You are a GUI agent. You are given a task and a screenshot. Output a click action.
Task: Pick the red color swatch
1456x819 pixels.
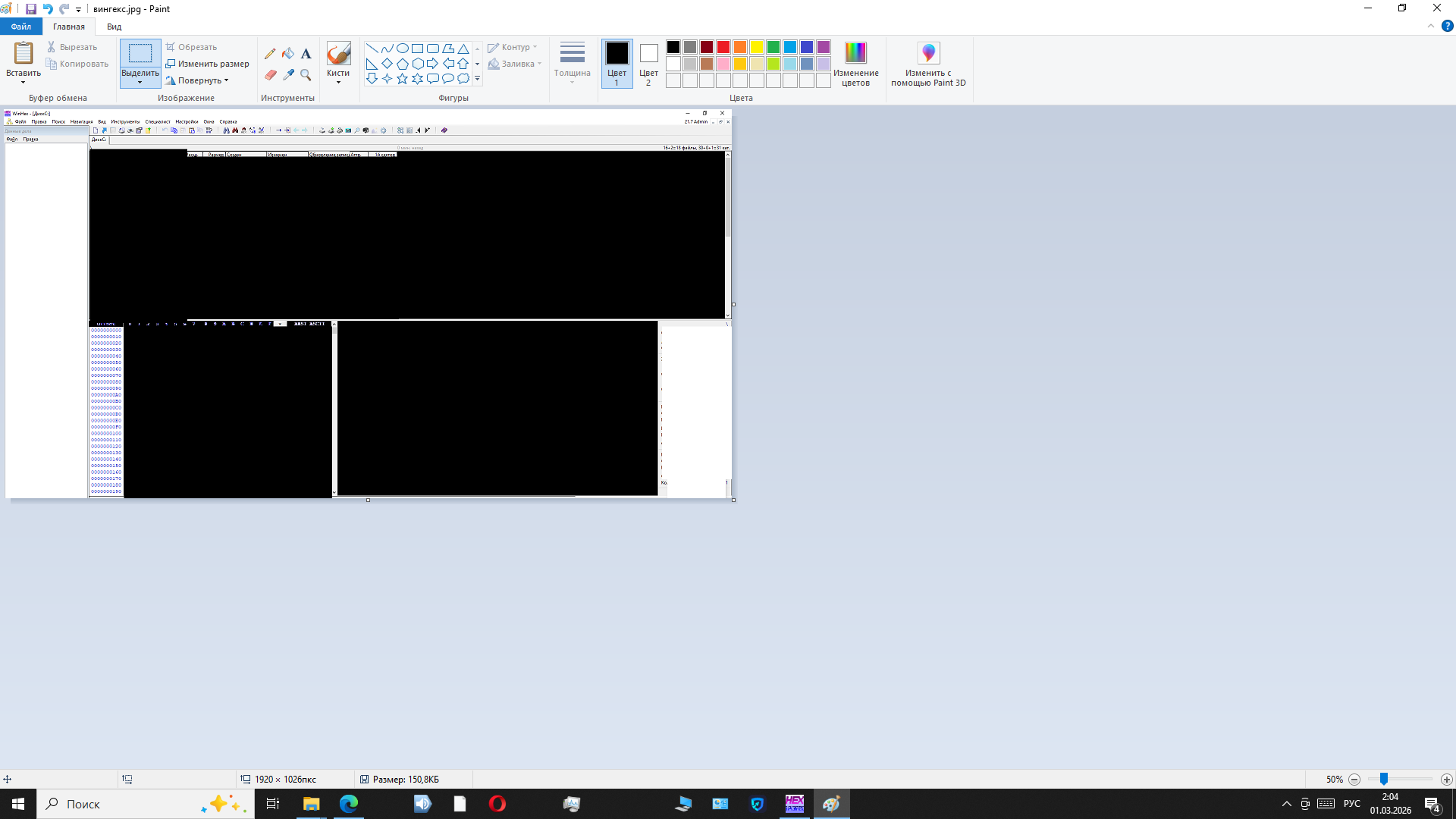point(723,47)
